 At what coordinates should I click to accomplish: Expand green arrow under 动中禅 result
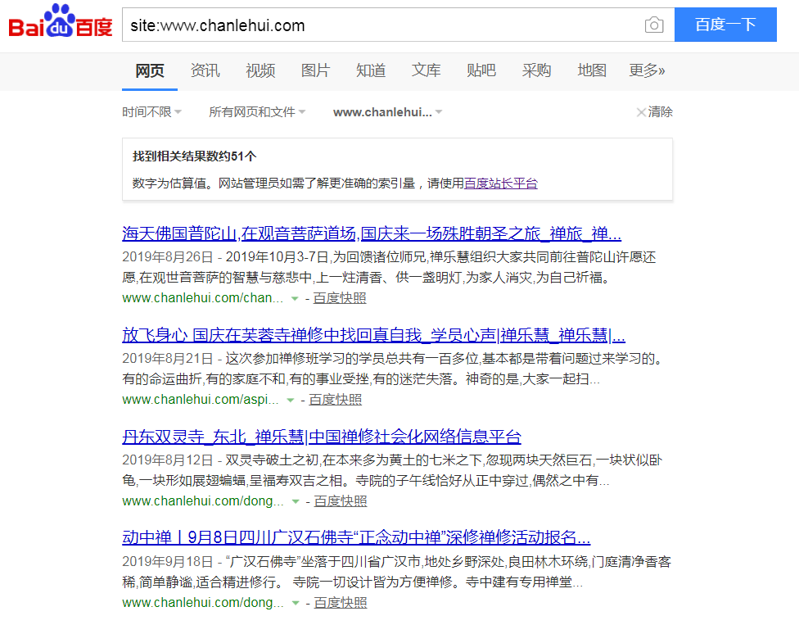pyautogui.click(x=296, y=603)
